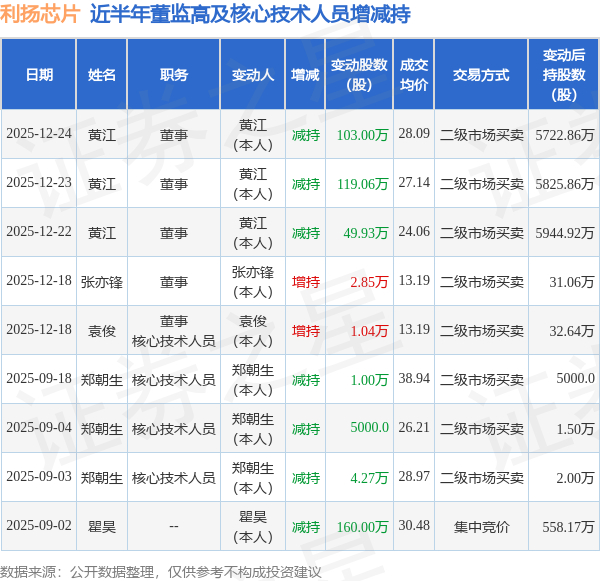Click 瞿昊 in the name column
600x581 pixels.
pos(102,527)
